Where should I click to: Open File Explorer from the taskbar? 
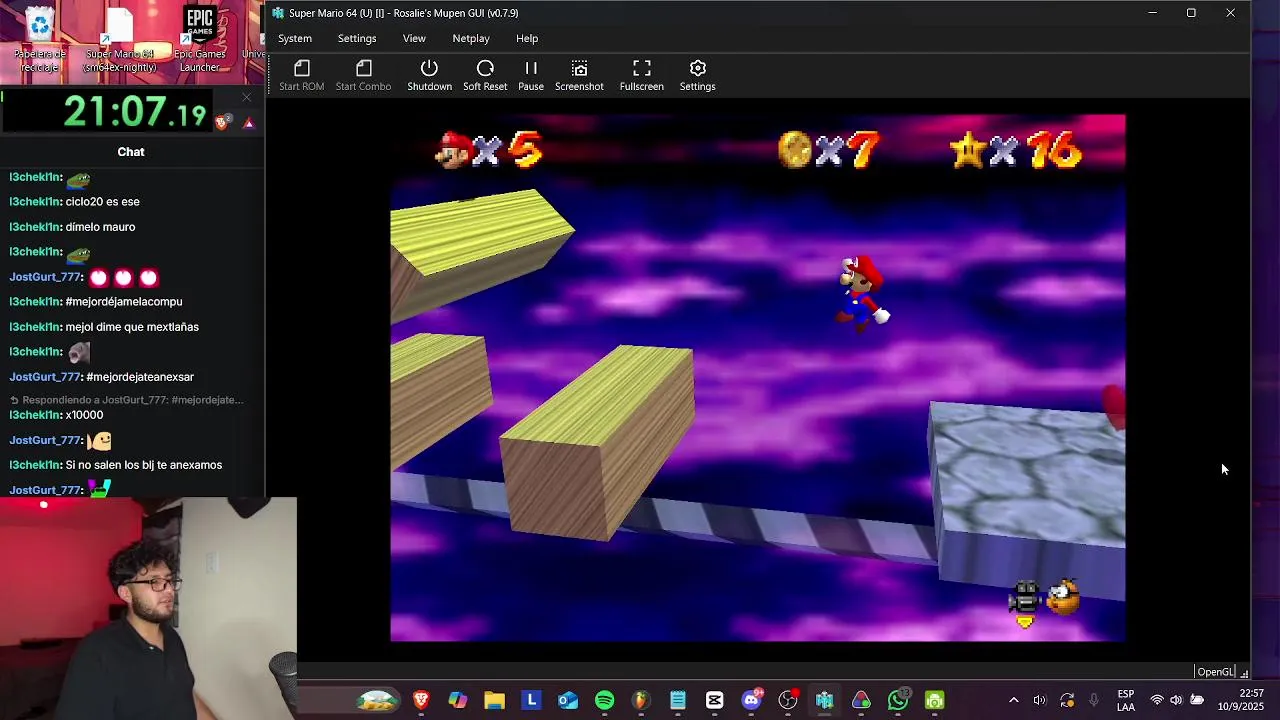(x=494, y=700)
